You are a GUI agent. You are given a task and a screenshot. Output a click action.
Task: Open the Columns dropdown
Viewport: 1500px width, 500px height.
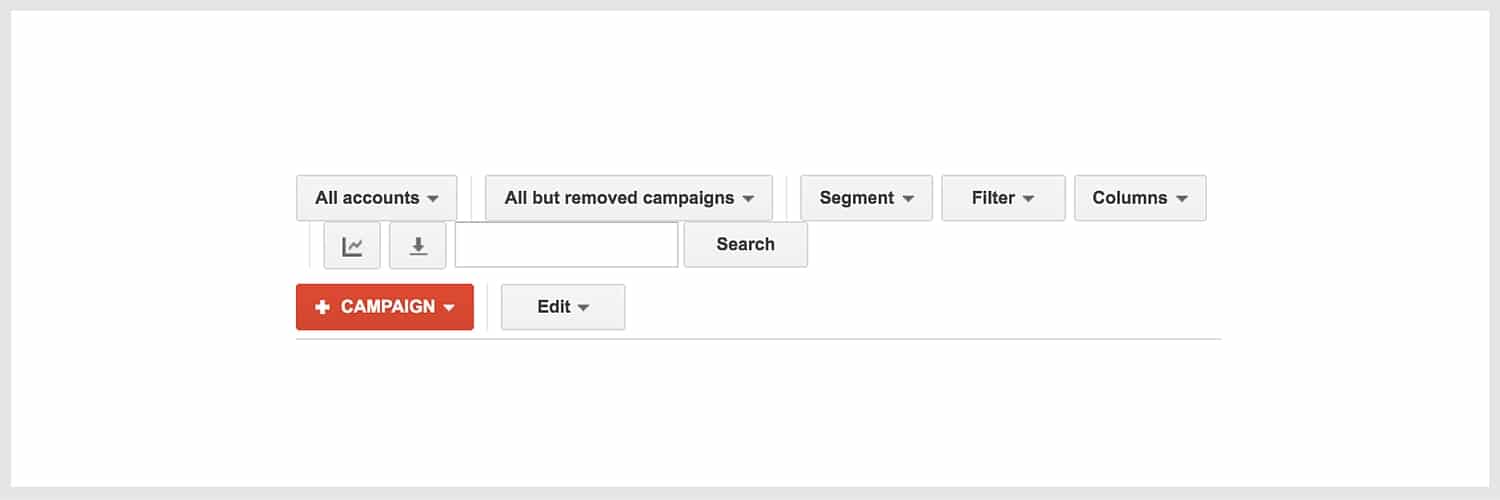tap(1140, 198)
